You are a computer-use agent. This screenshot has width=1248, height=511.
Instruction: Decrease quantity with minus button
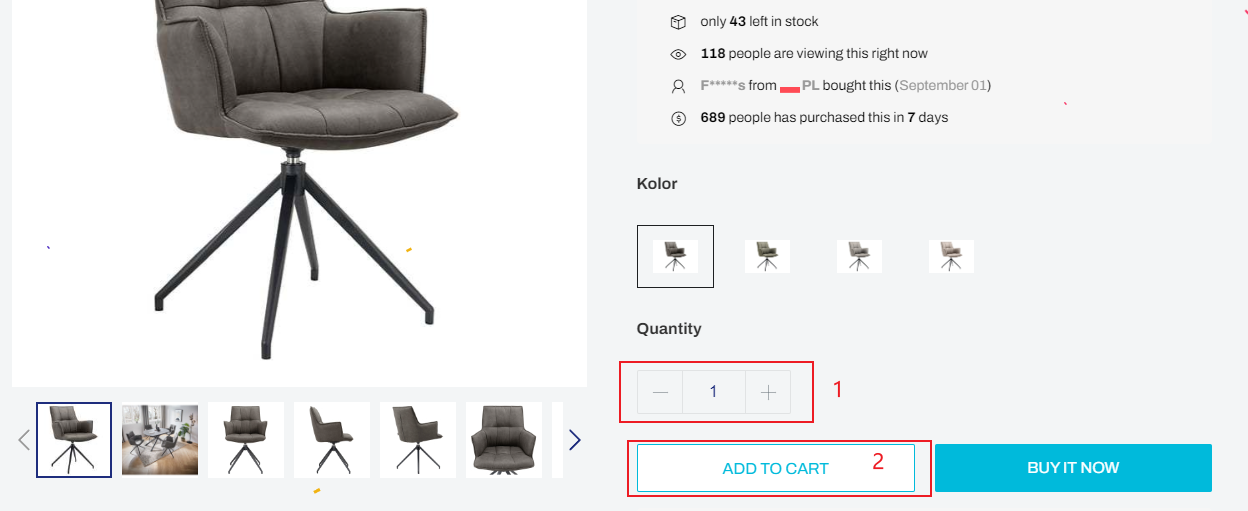(660, 392)
